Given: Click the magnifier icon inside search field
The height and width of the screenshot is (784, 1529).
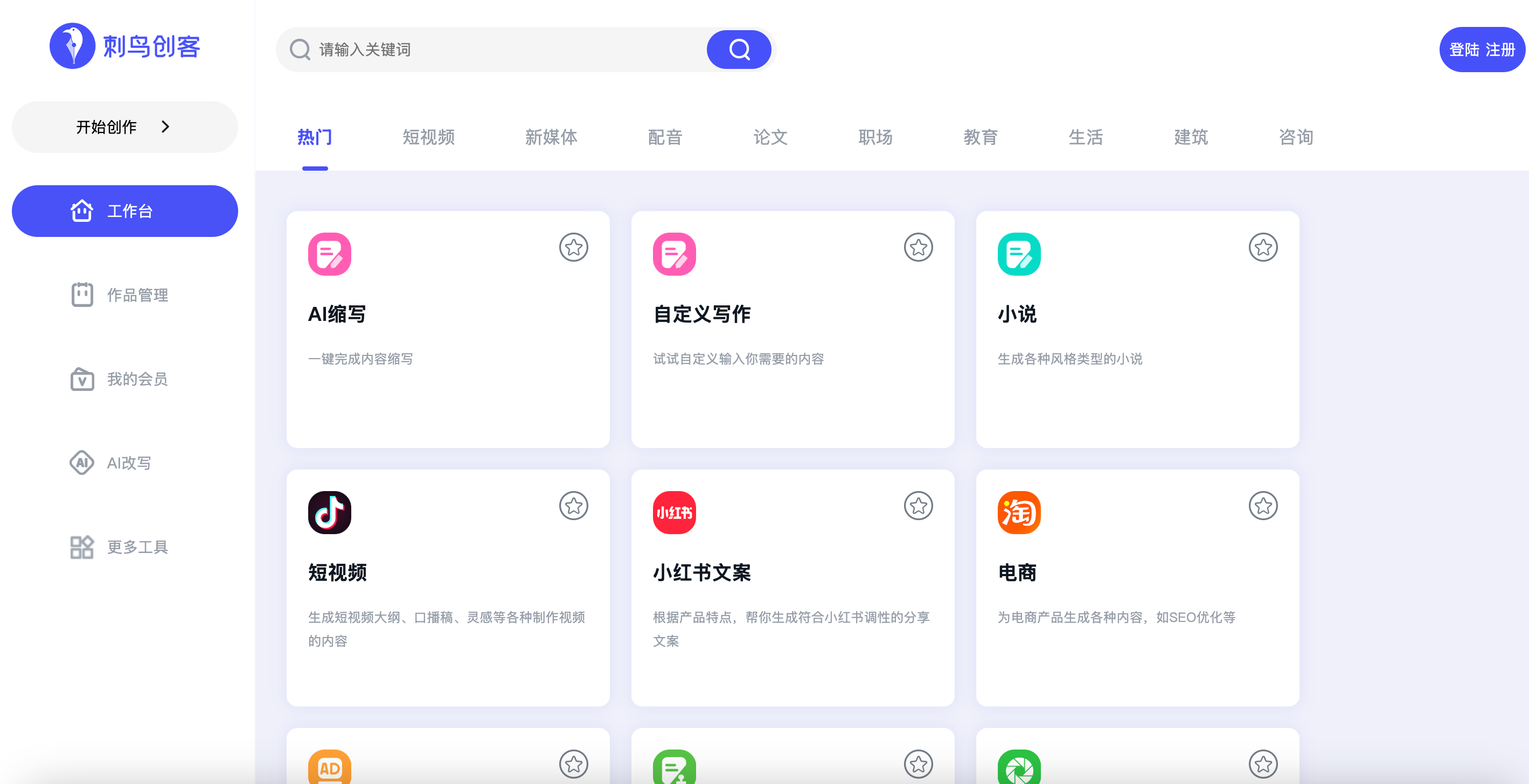Looking at the screenshot, I should tap(300, 49).
